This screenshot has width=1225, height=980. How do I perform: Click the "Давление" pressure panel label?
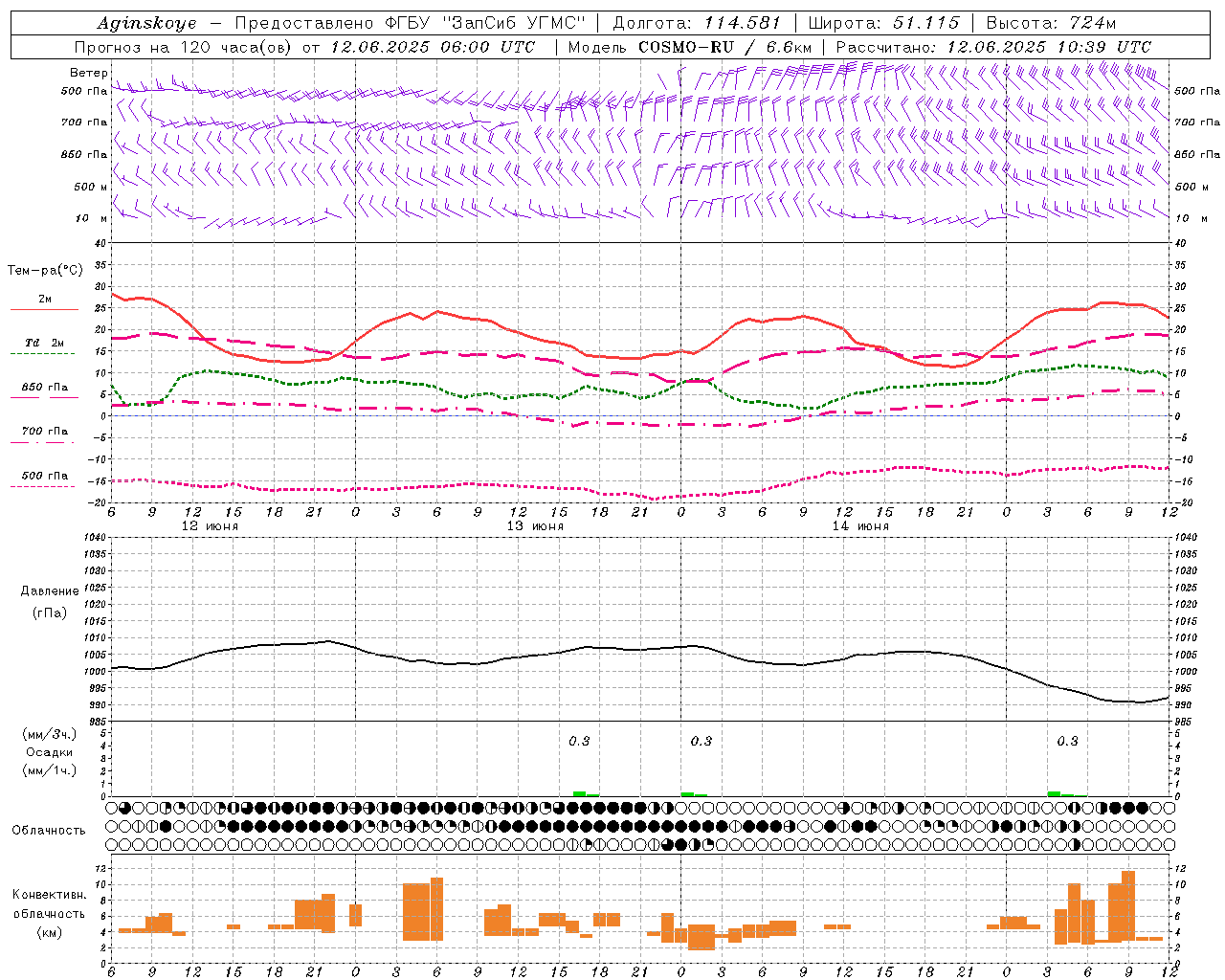click(x=49, y=591)
